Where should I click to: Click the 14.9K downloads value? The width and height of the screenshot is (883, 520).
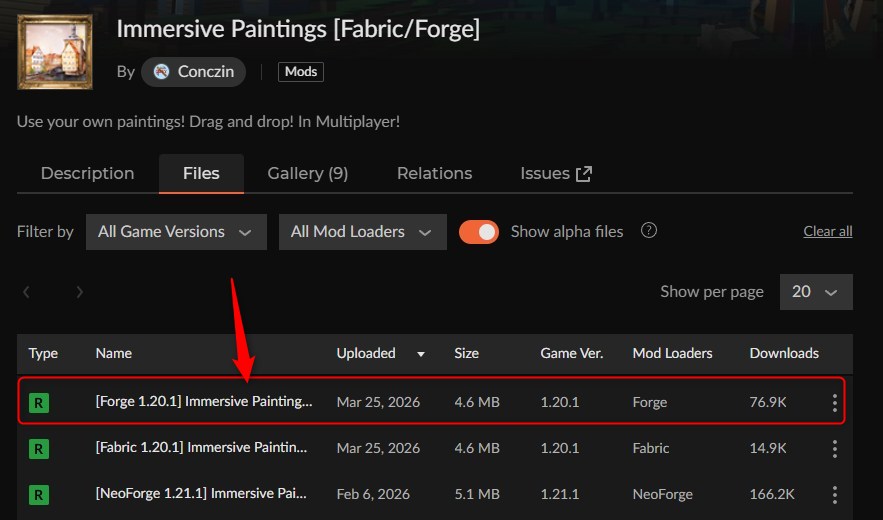point(768,448)
